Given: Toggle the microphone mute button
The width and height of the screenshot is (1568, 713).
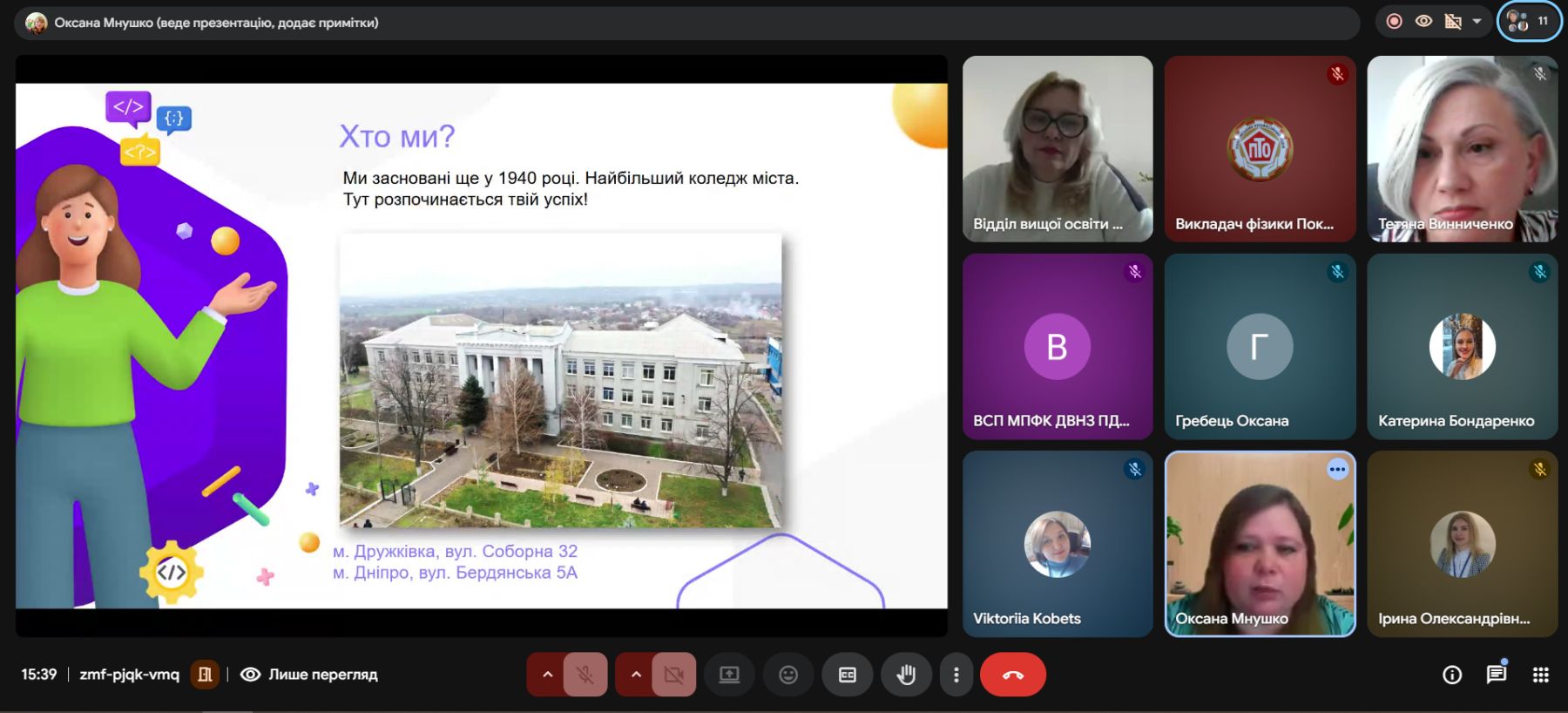Looking at the screenshot, I should [585, 675].
